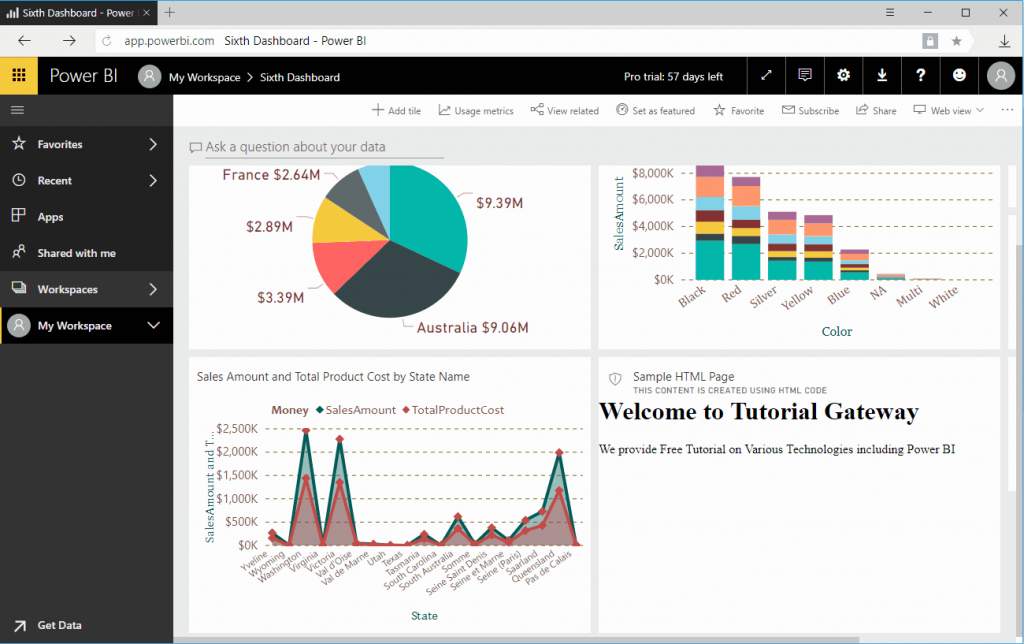Screen dimensions: 1024x644
Task: Open Power BI help with the question mark
Action: click(920, 75)
